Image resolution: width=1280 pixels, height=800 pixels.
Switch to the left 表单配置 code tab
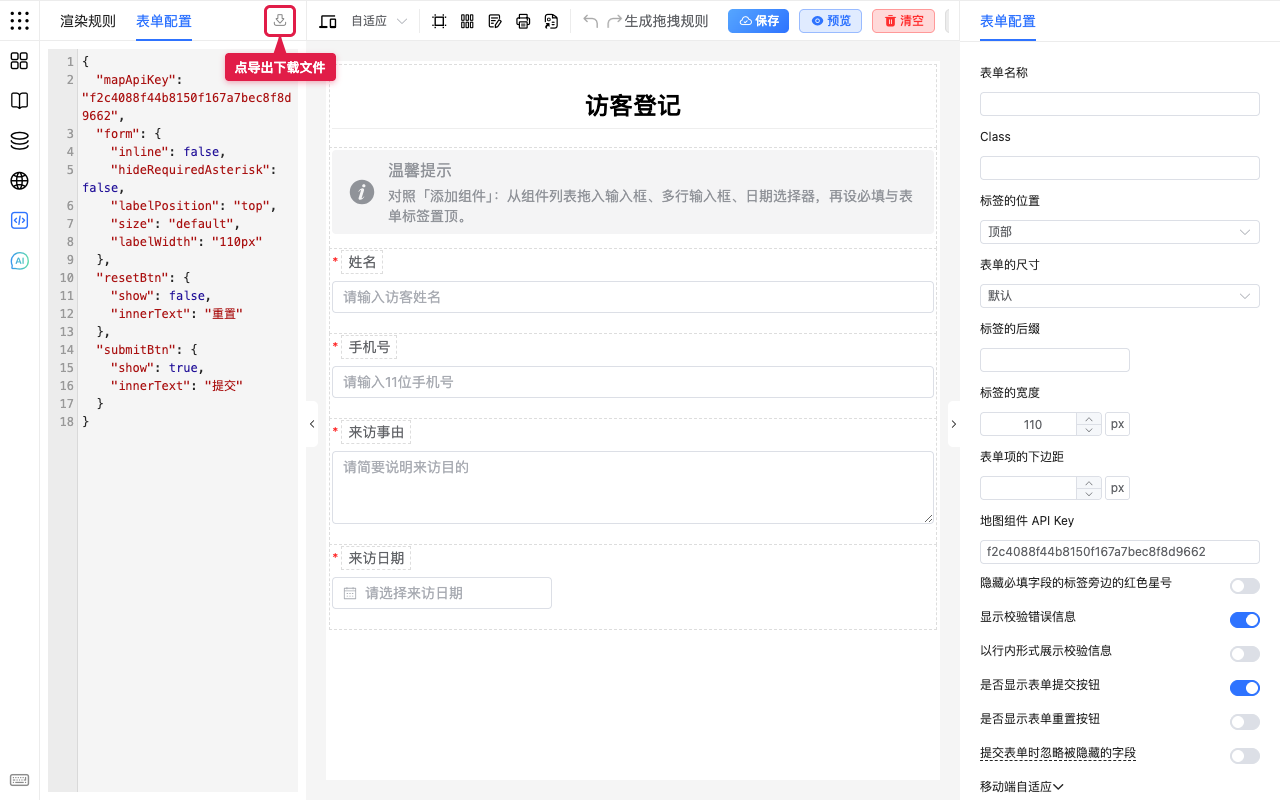click(x=164, y=21)
